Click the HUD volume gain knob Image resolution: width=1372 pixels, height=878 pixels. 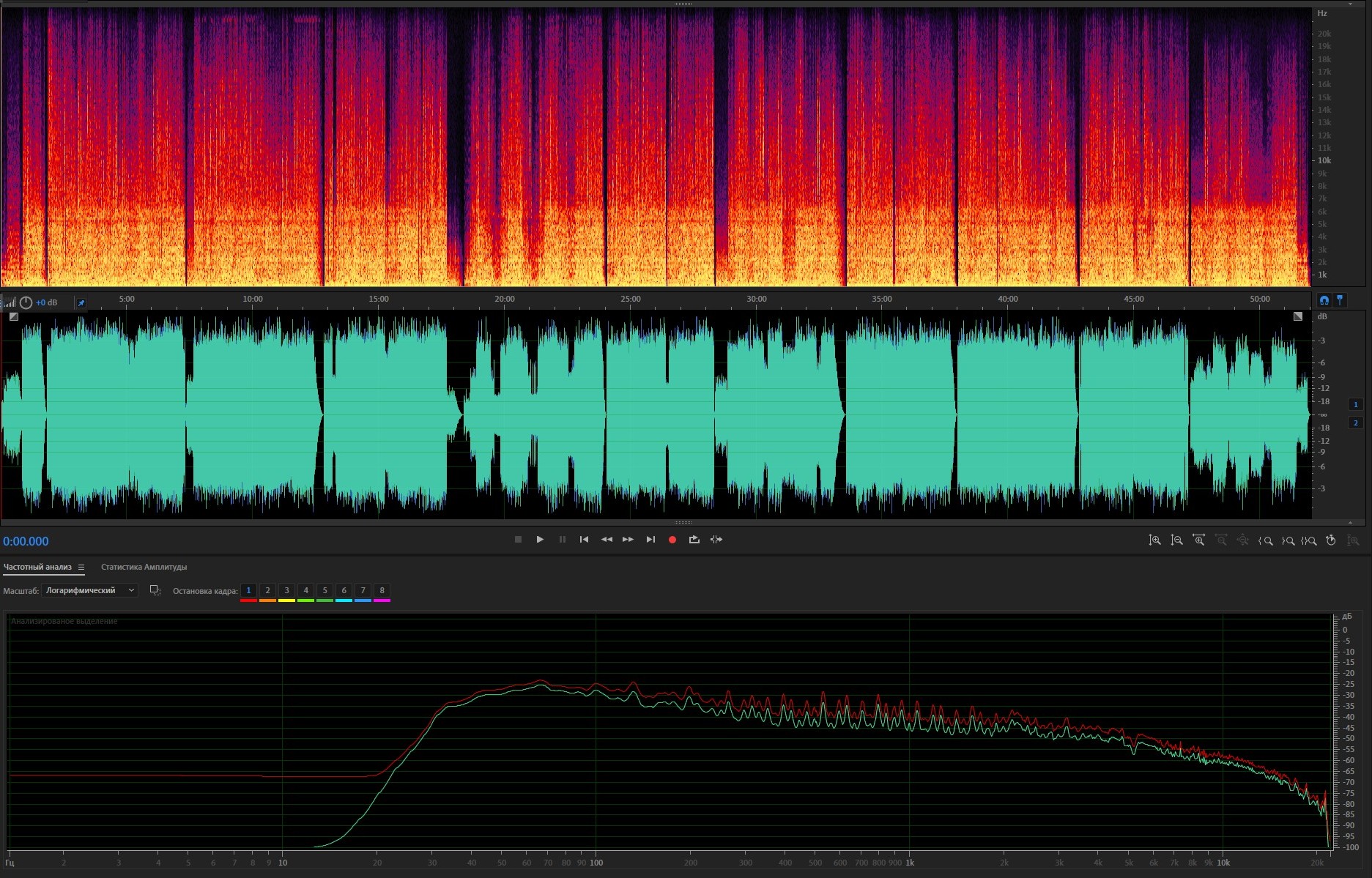(26, 302)
